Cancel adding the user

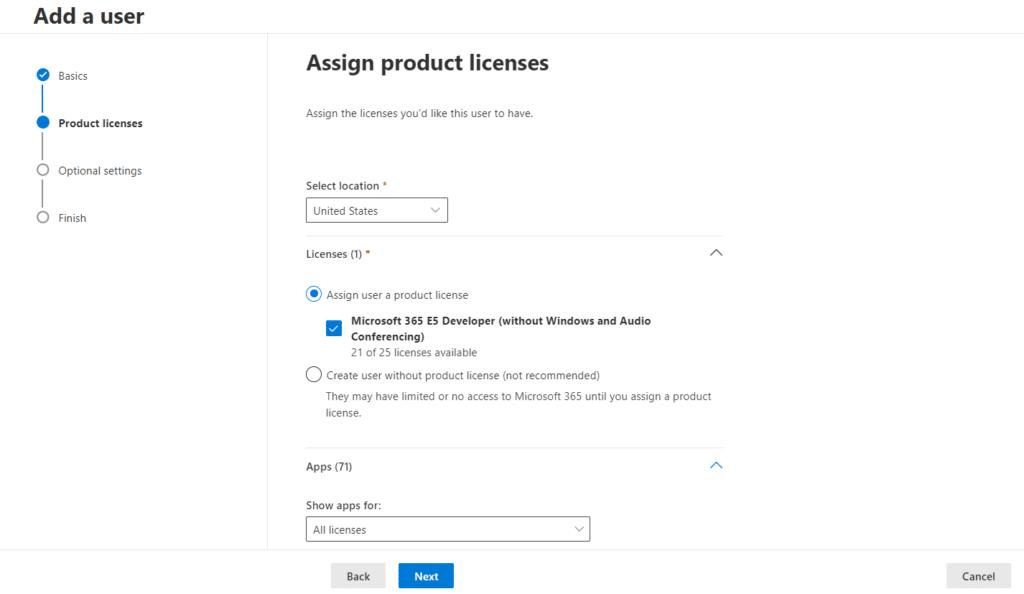point(978,576)
